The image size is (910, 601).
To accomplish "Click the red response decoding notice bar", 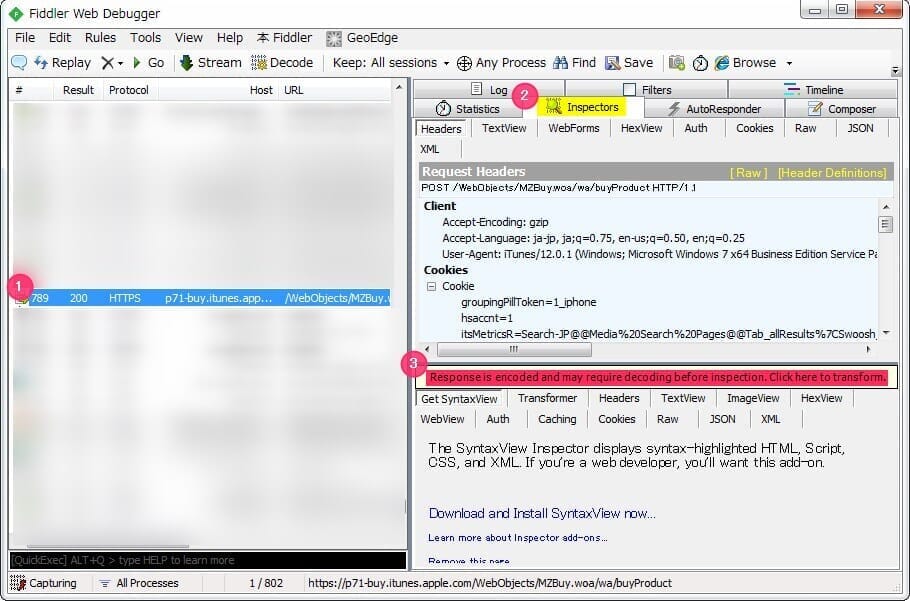I will pyautogui.click(x=657, y=377).
